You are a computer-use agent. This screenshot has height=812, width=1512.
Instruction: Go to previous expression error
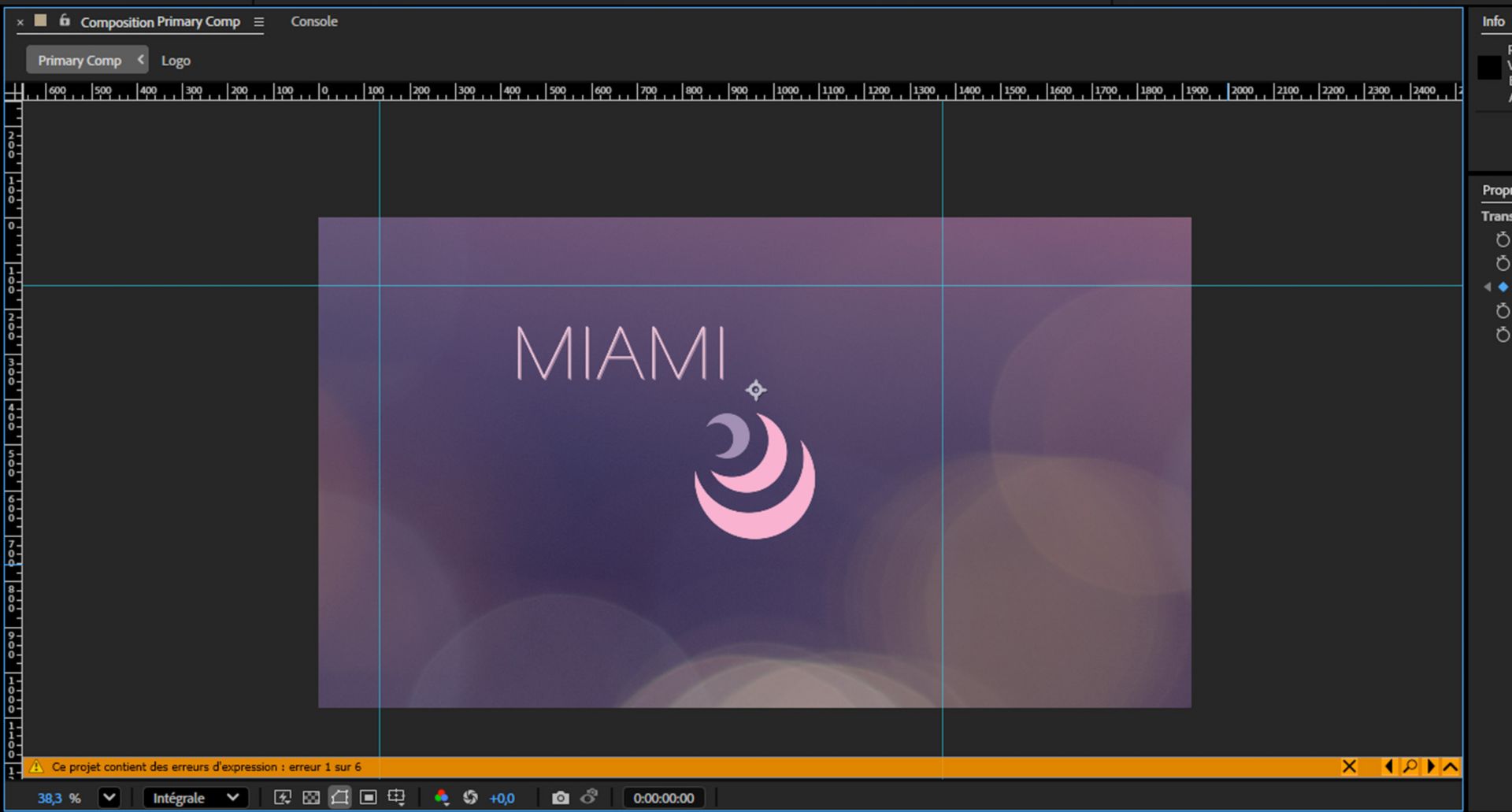point(1388,766)
